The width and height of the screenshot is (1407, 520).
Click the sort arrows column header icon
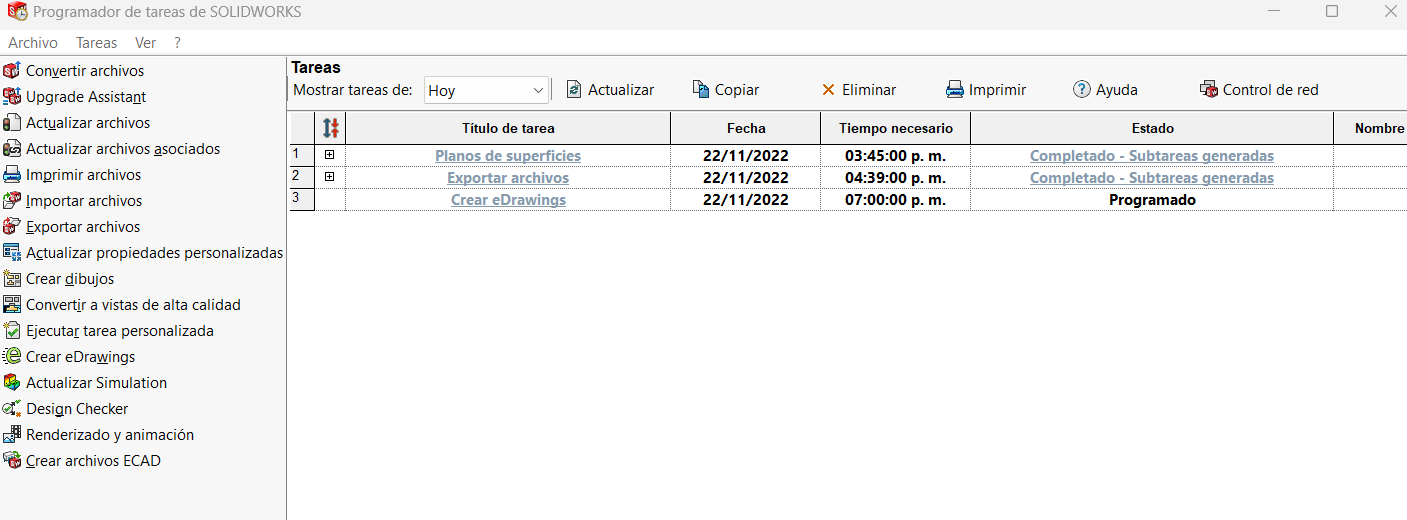coord(331,128)
